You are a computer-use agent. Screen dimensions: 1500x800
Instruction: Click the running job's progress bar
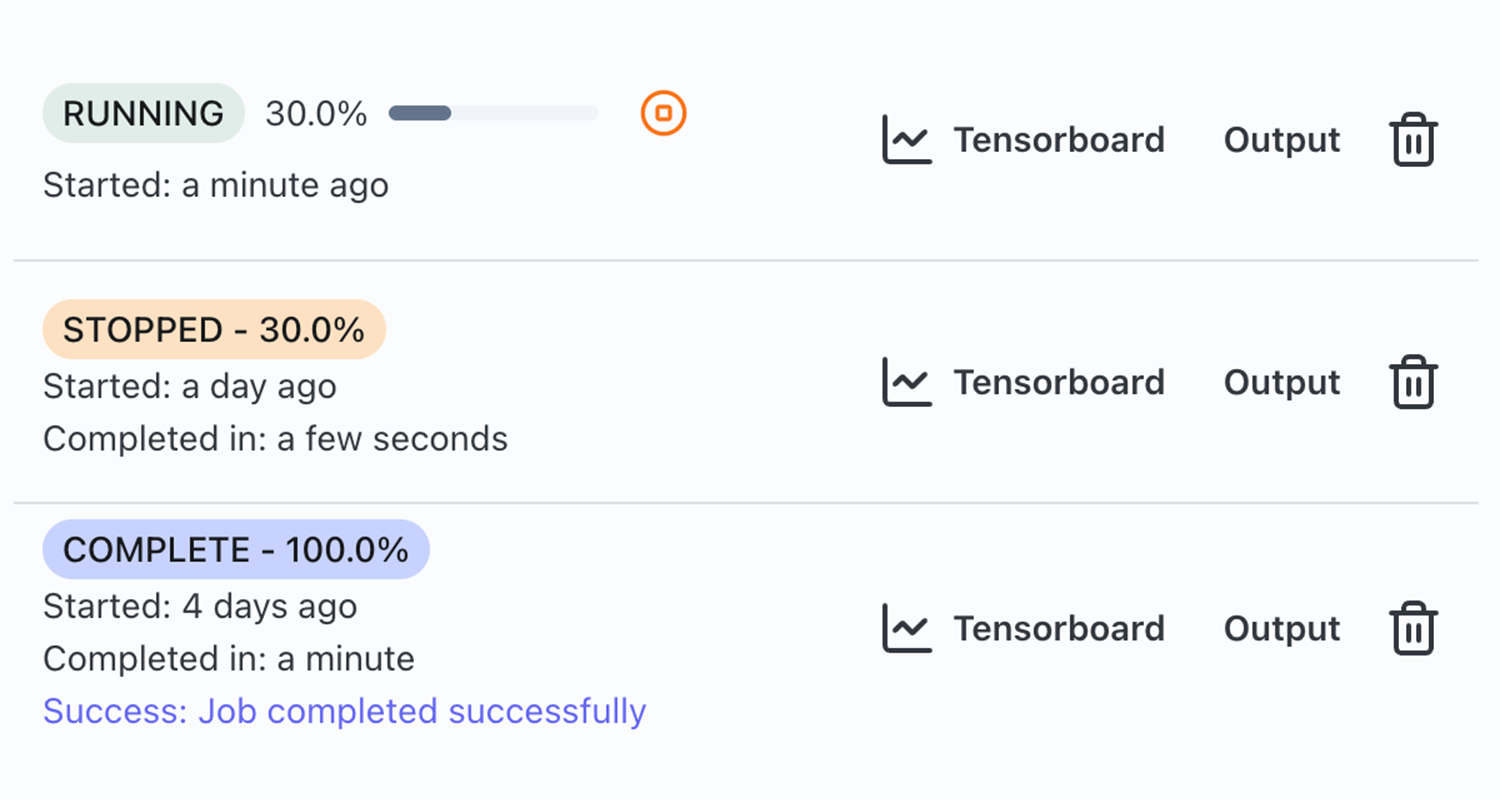coord(493,113)
